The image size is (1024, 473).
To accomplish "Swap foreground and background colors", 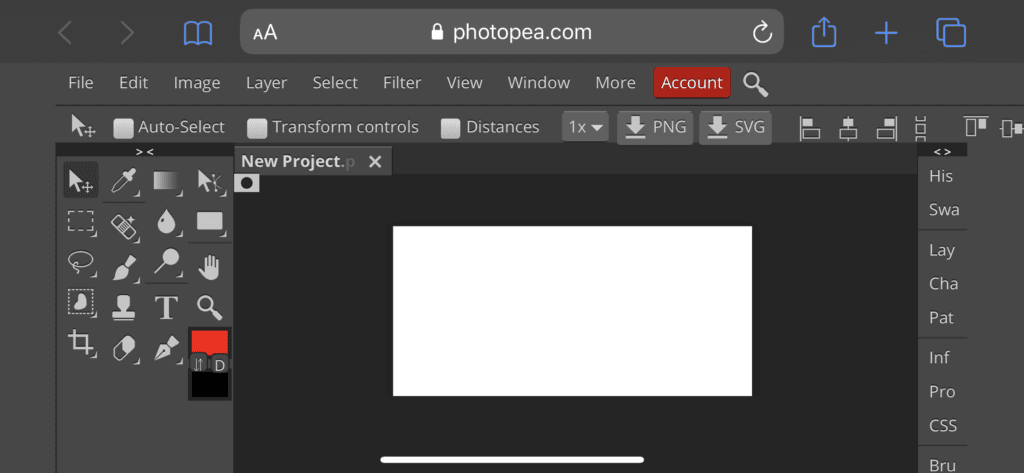I will point(199,364).
